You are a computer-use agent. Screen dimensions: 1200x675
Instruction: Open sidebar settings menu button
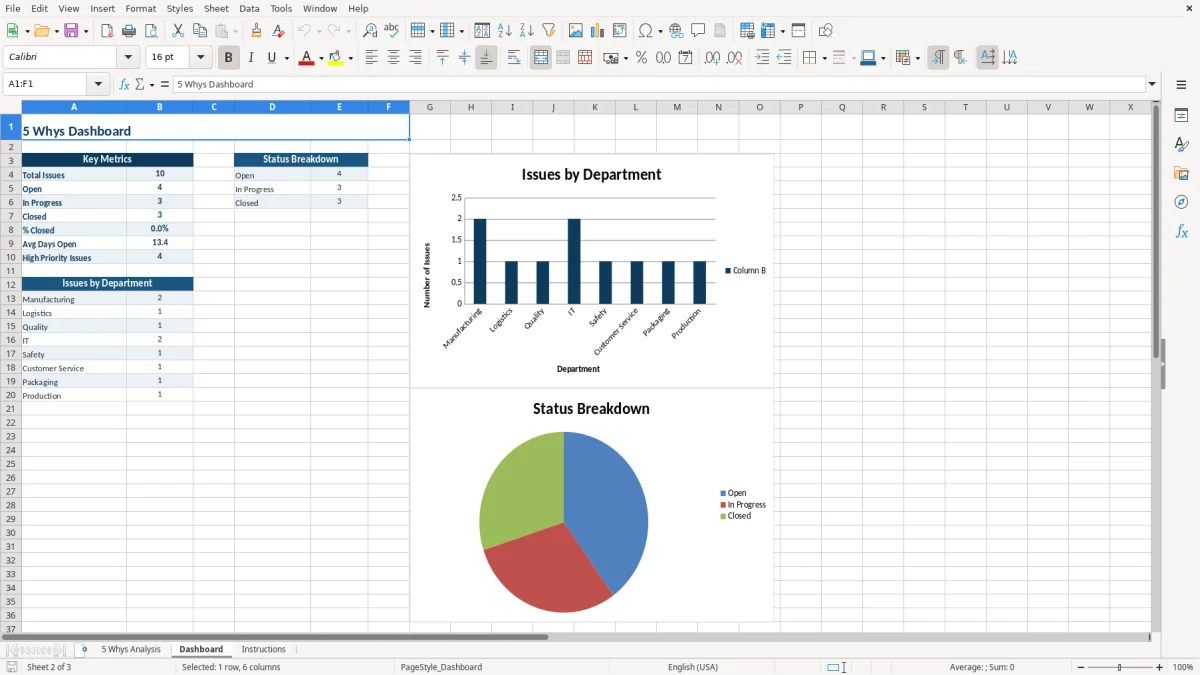(x=1181, y=84)
